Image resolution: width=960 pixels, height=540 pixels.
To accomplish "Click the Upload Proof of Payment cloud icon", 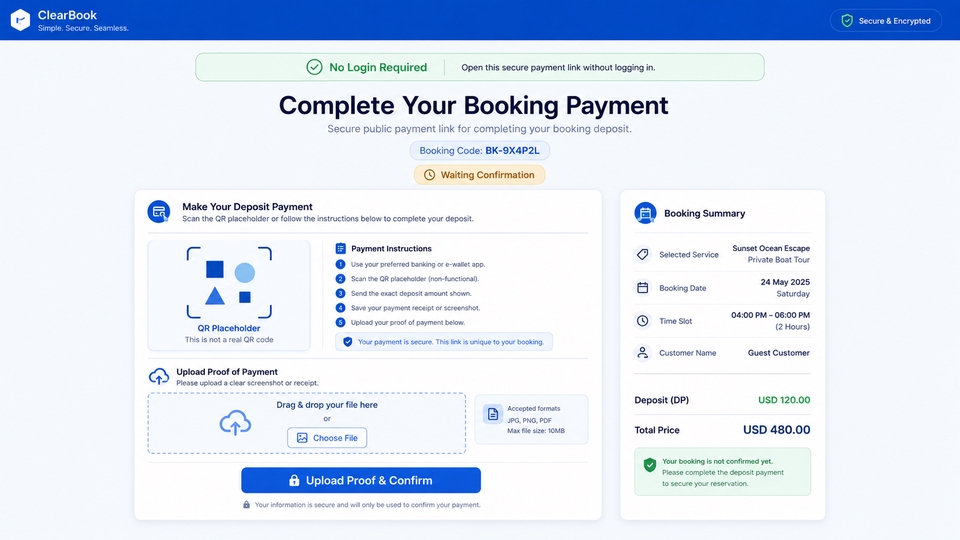I will [x=159, y=376].
